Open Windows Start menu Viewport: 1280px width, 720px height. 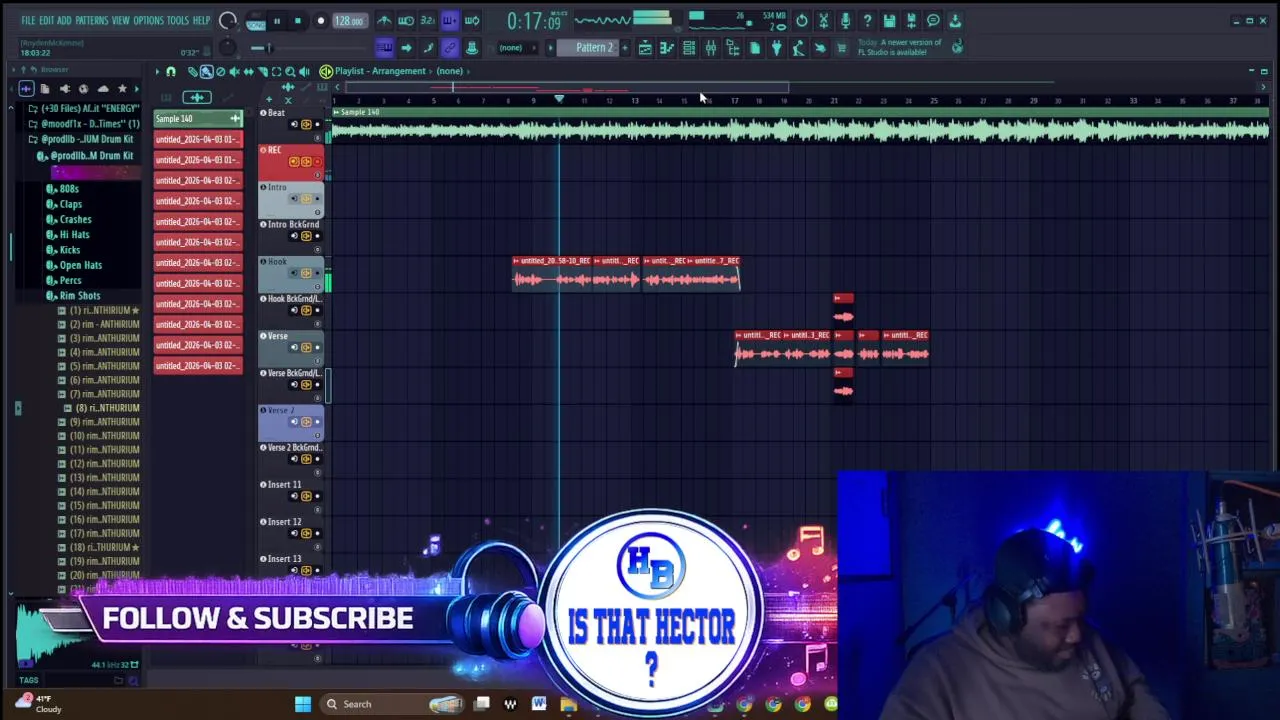point(302,704)
